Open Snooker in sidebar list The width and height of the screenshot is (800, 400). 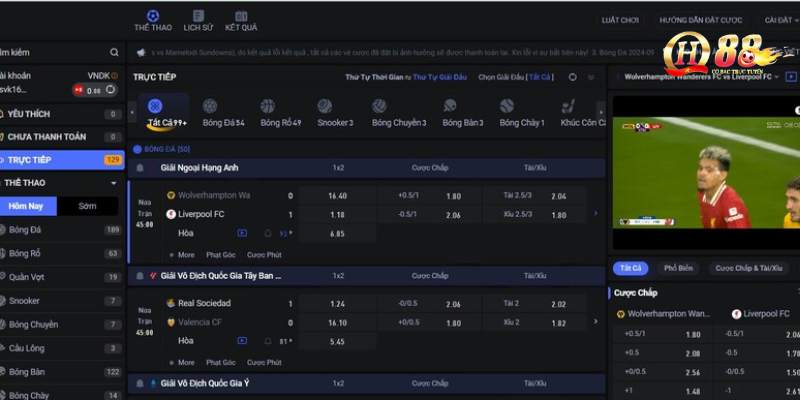(x=62, y=301)
